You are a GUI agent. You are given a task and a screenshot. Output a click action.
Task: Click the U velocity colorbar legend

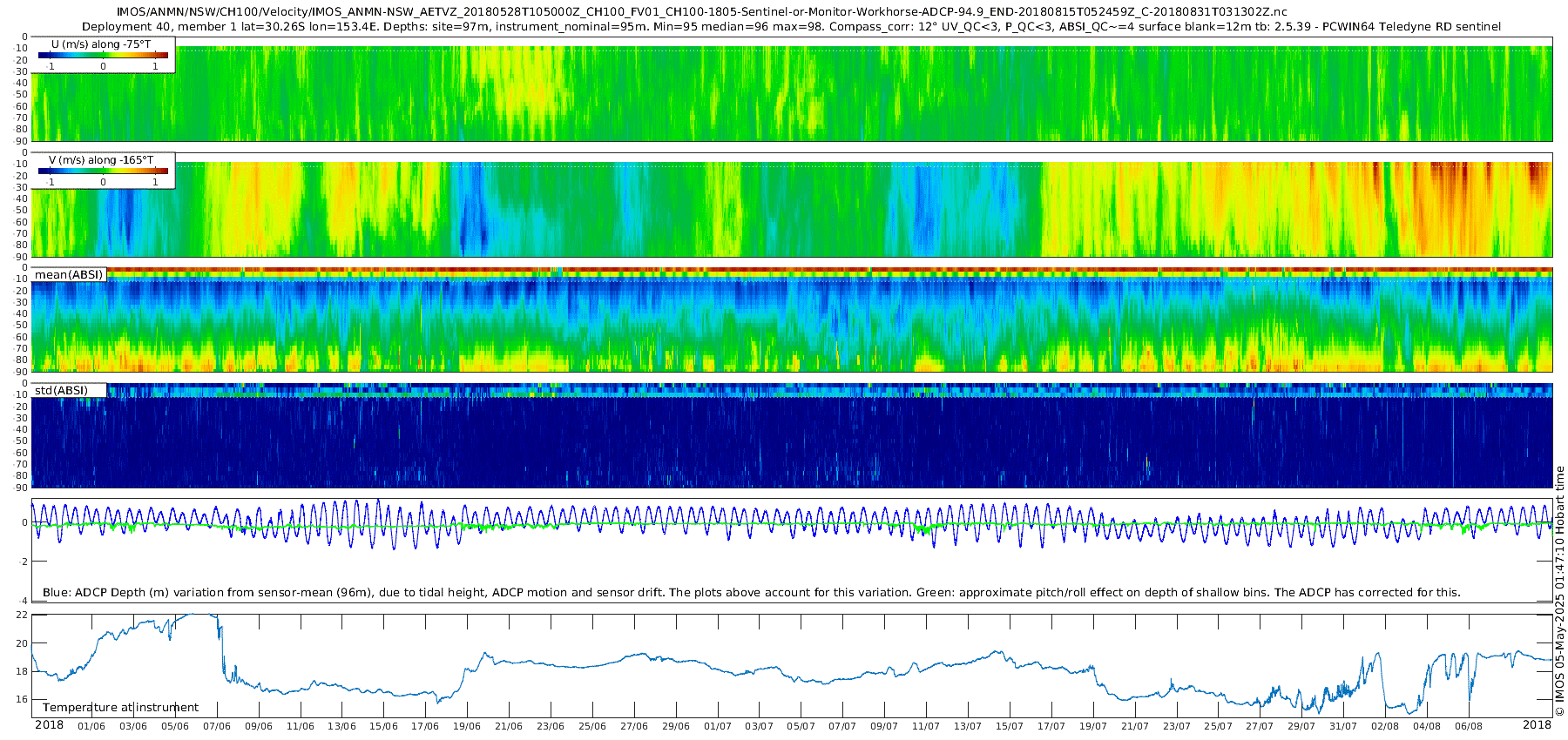[x=103, y=55]
